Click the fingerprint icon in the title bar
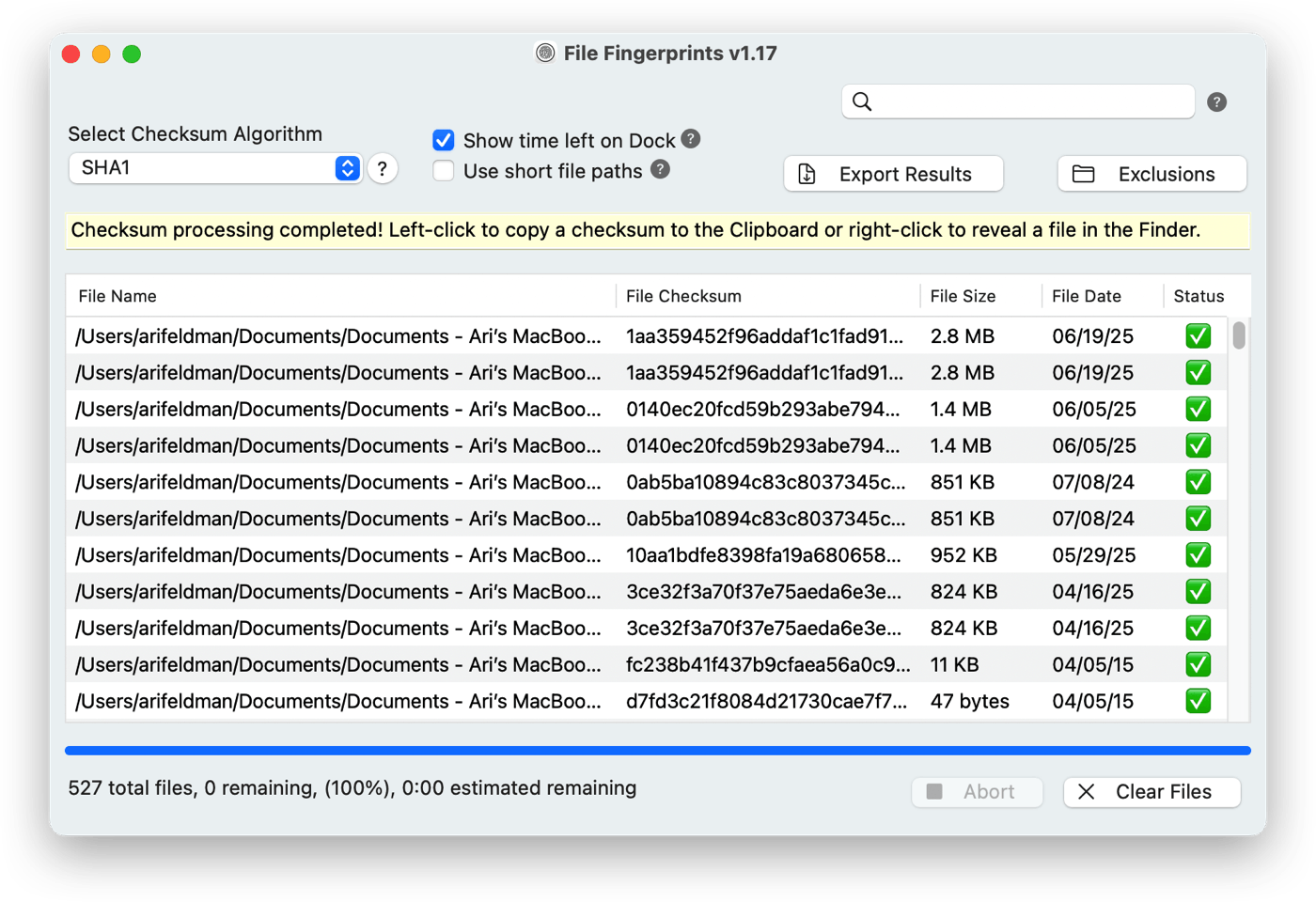 [x=544, y=54]
